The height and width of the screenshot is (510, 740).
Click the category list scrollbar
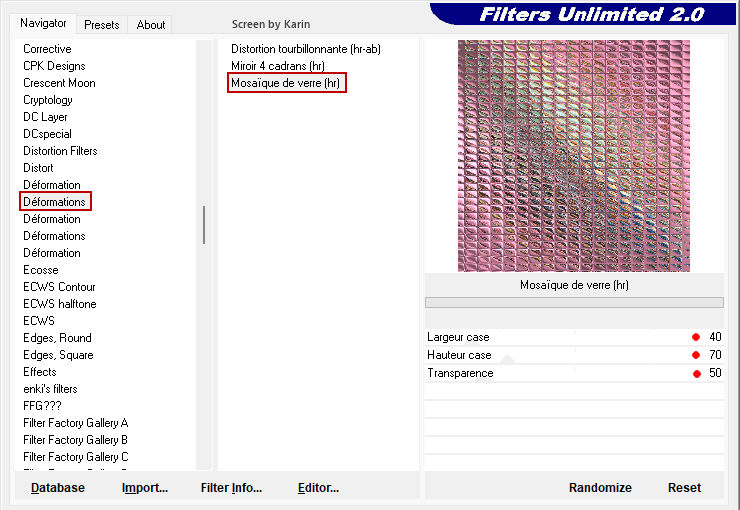pyautogui.click(x=204, y=225)
